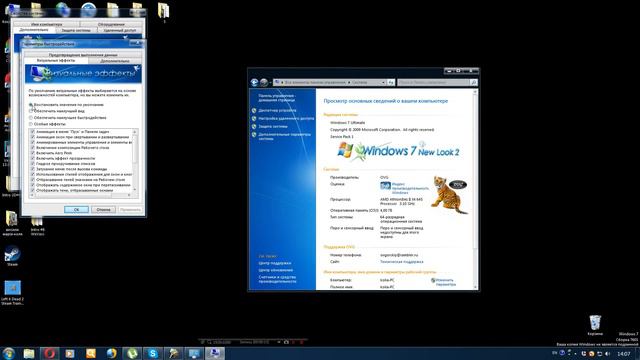Open Windows Update link in sidebar
640x360 pixels.
coord(276,270)
